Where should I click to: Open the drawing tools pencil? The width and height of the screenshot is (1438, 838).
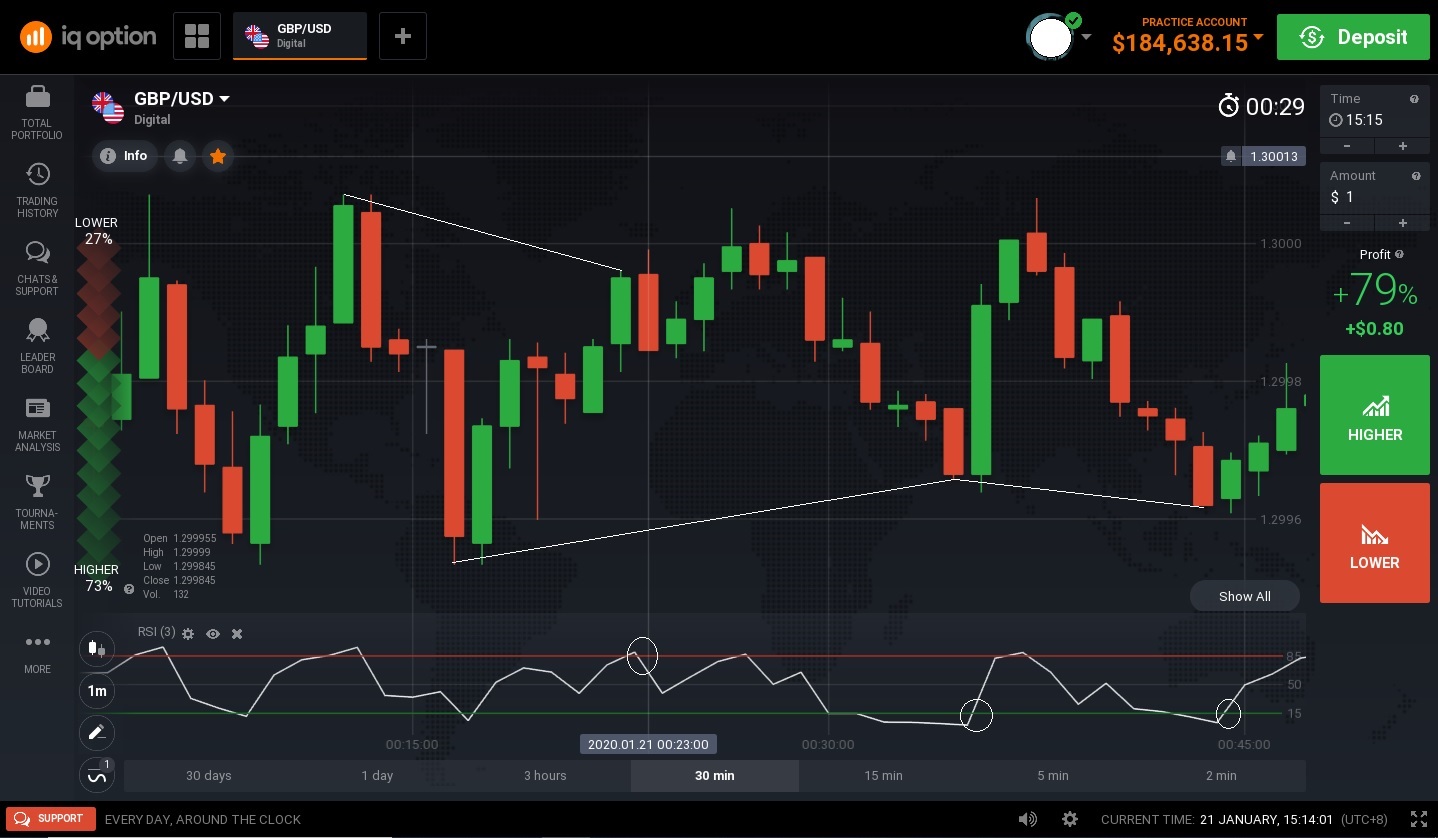[x=97, y=733]
